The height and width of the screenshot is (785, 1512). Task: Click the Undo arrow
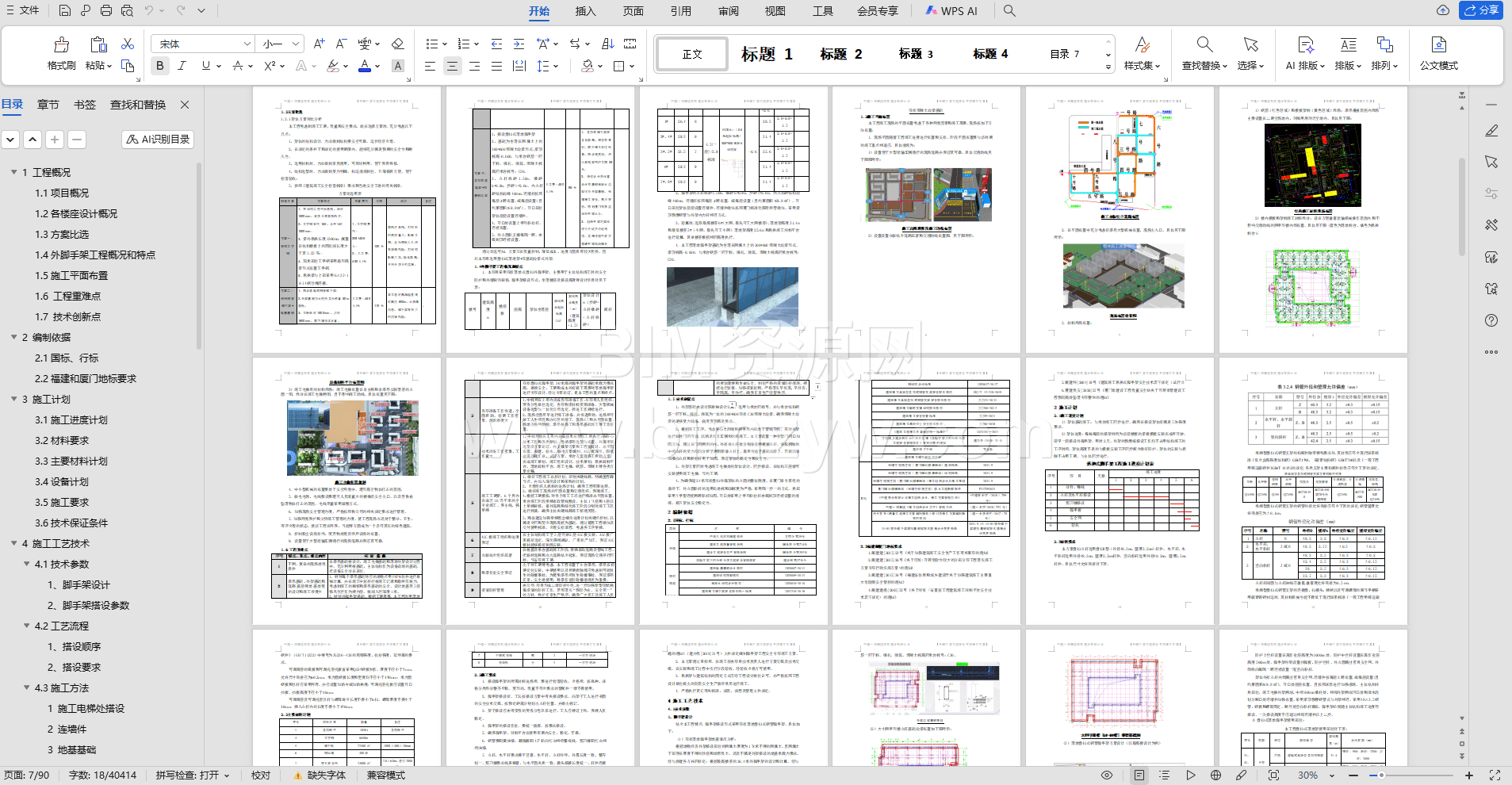149,10
